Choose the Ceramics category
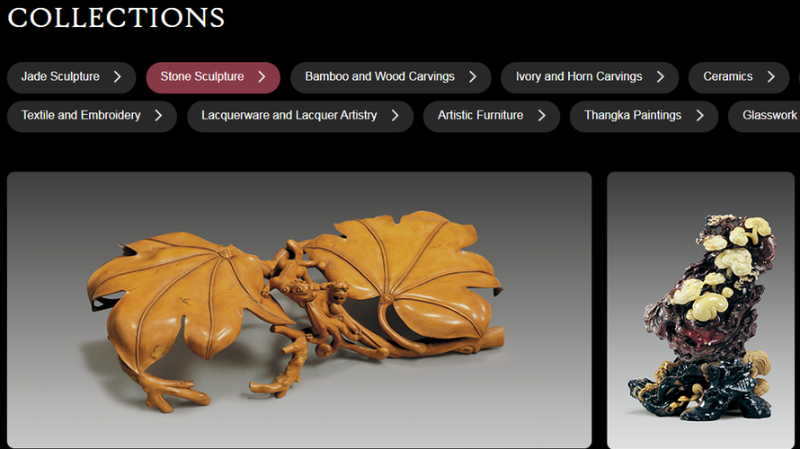Screen dimensions: 800x449 (x=739, y=78)
